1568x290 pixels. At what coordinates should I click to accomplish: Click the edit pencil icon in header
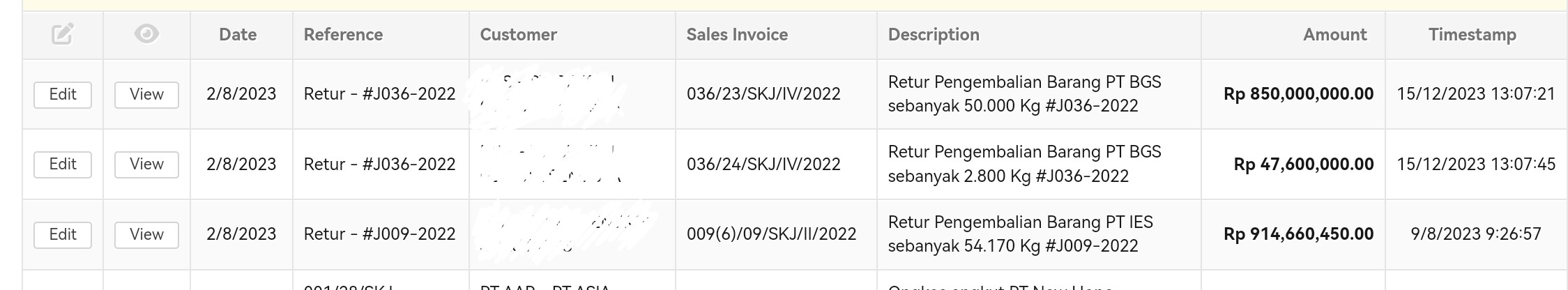point(63,34)
